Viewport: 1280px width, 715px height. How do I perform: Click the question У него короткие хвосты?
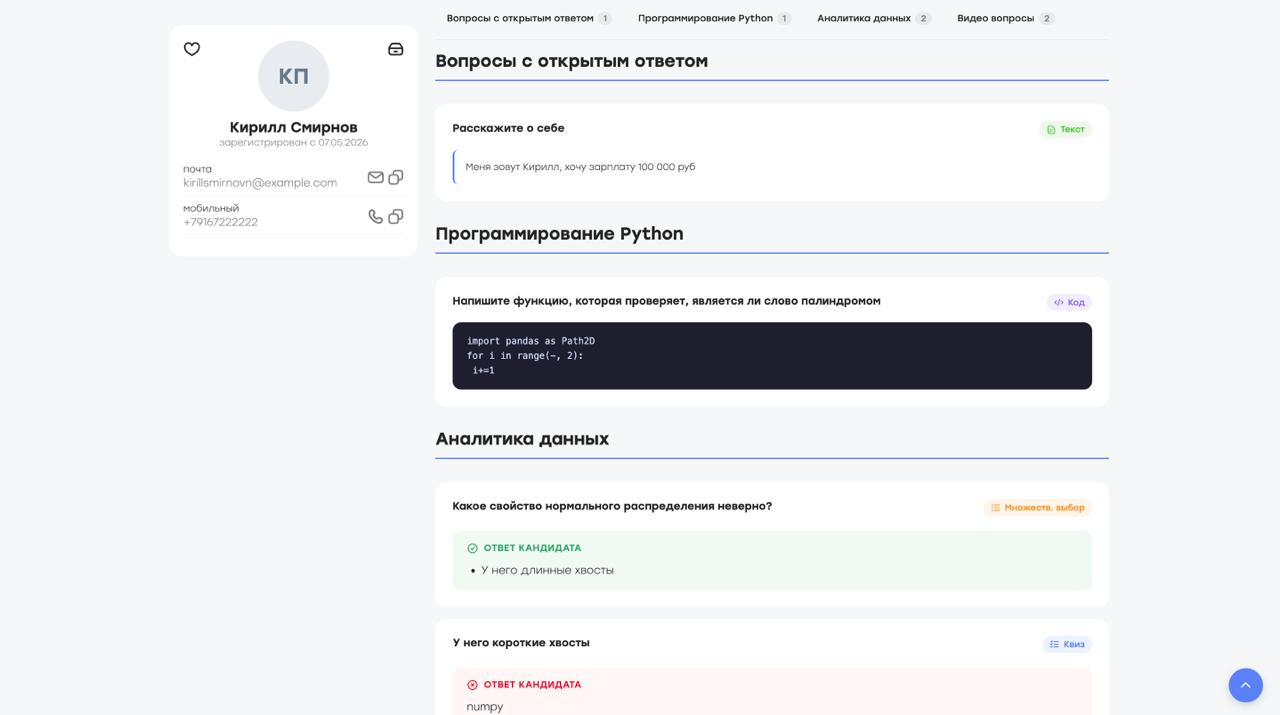tap(521, 643)
